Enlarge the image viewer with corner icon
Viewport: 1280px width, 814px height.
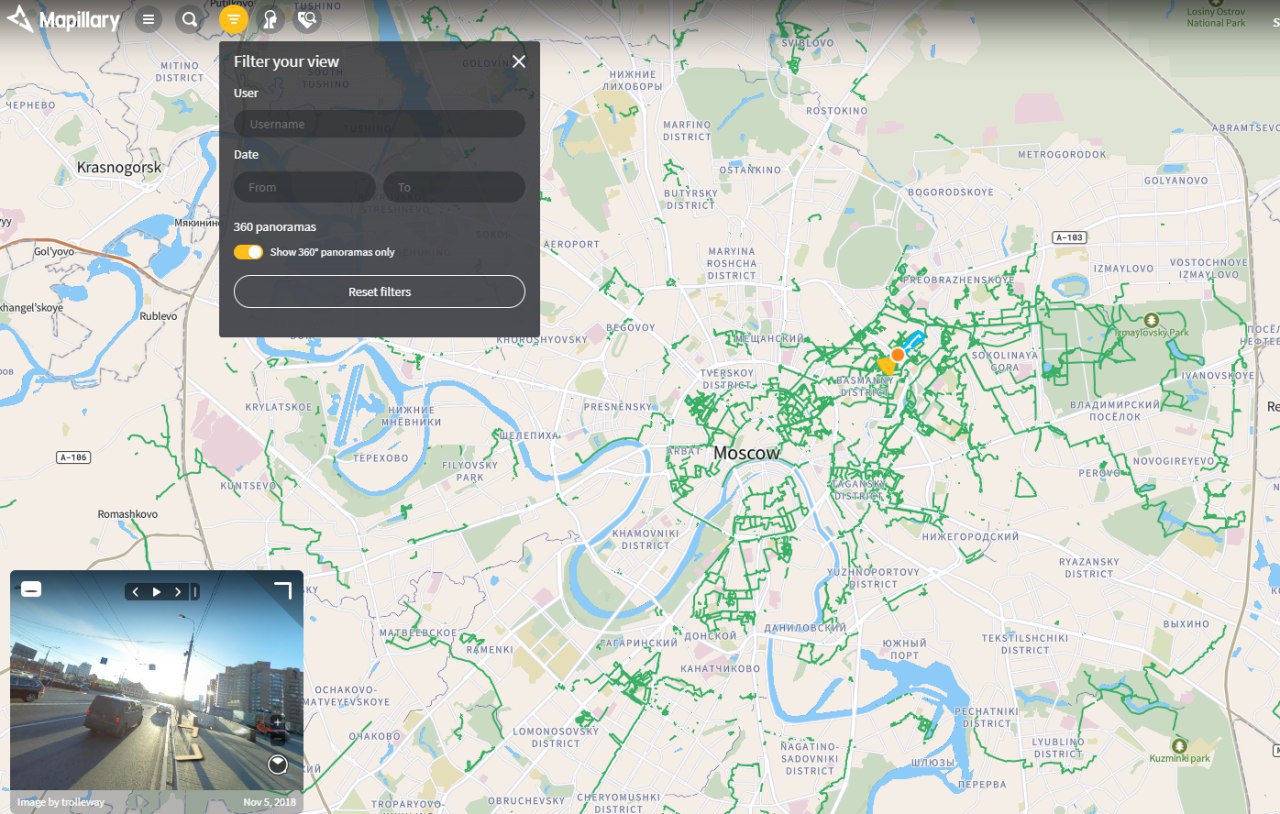[x=283, y=589]
